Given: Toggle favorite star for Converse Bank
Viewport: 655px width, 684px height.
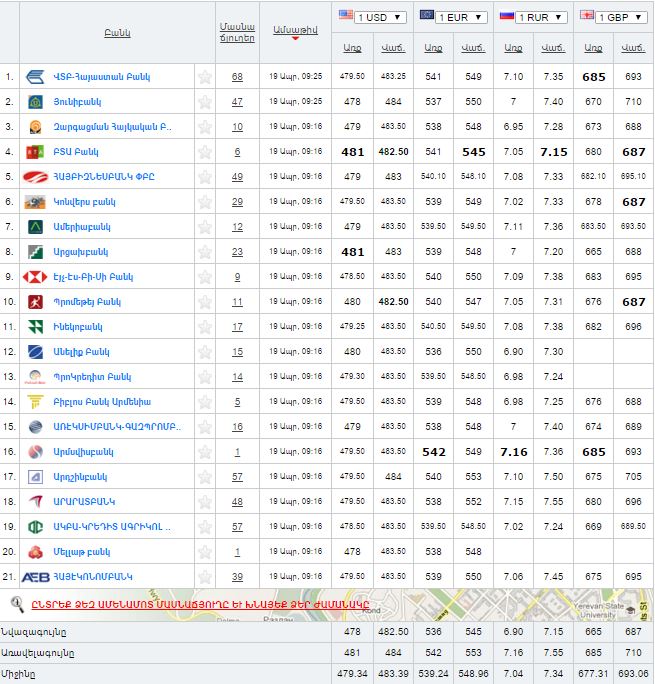Looking at the screenshot, I should click(x=205, y=202).
